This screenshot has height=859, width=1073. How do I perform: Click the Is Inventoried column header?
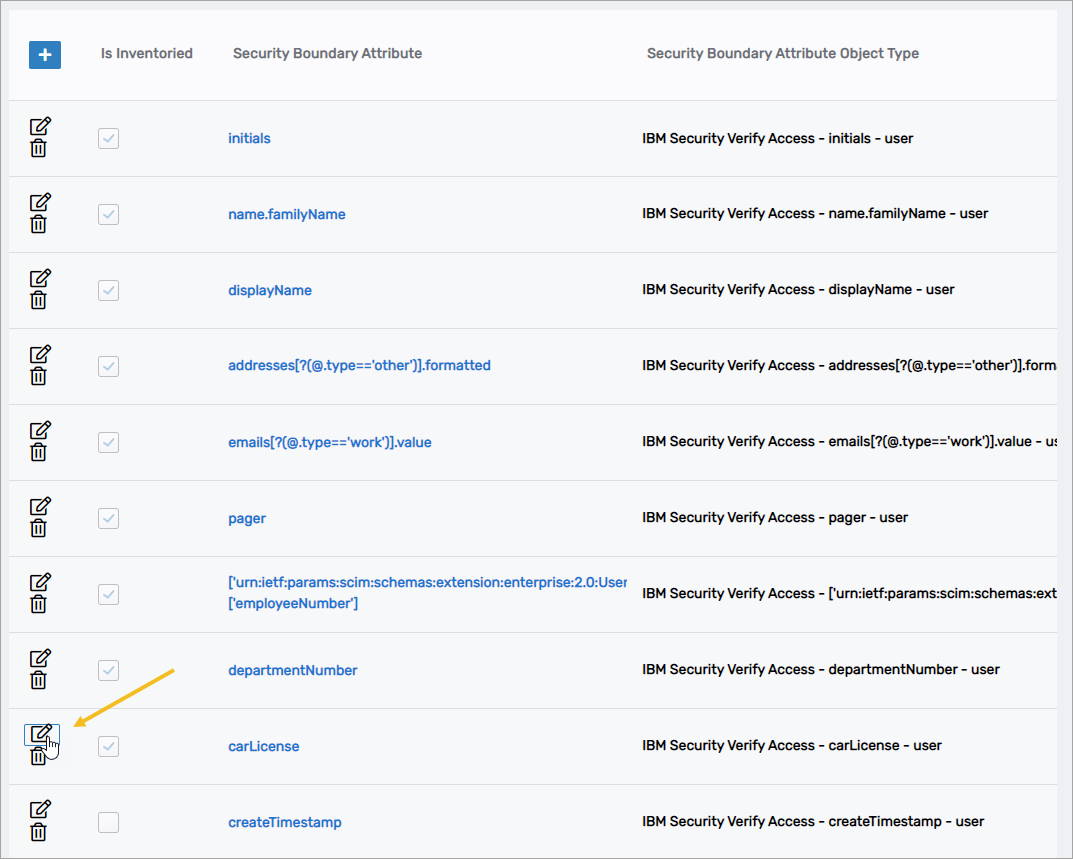click(x=147, y=54)
